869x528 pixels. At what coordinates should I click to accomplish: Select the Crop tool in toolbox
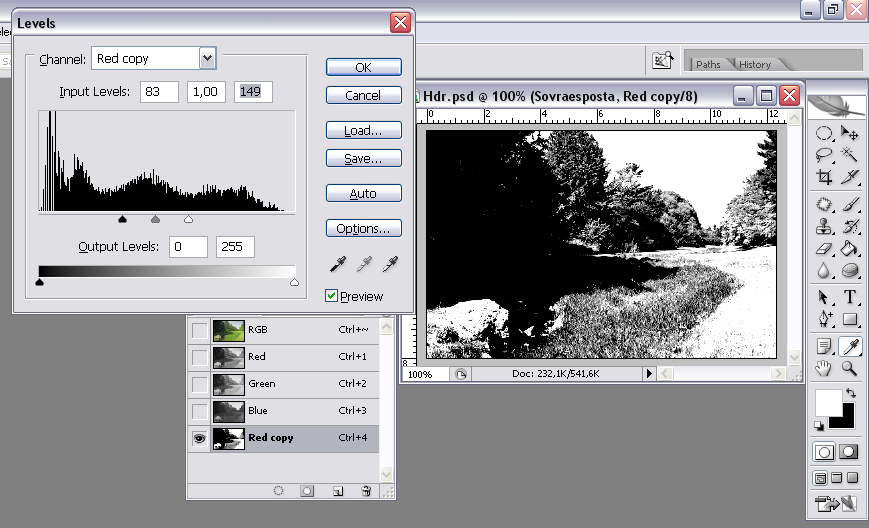(825, 177)
